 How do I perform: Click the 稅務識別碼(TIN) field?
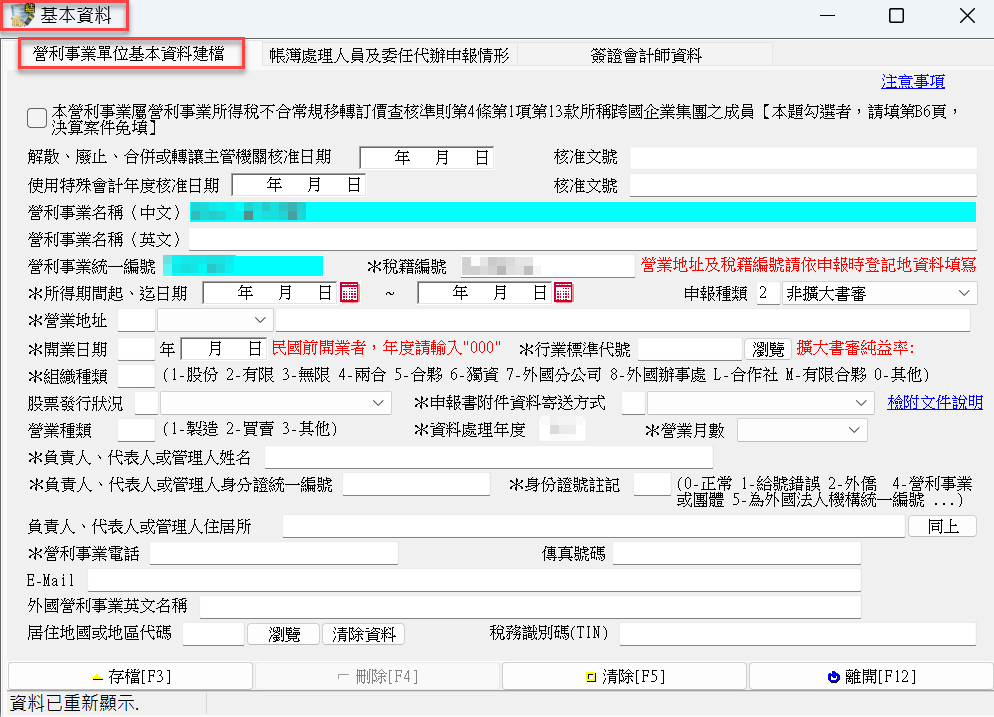[x=798, y=634]
